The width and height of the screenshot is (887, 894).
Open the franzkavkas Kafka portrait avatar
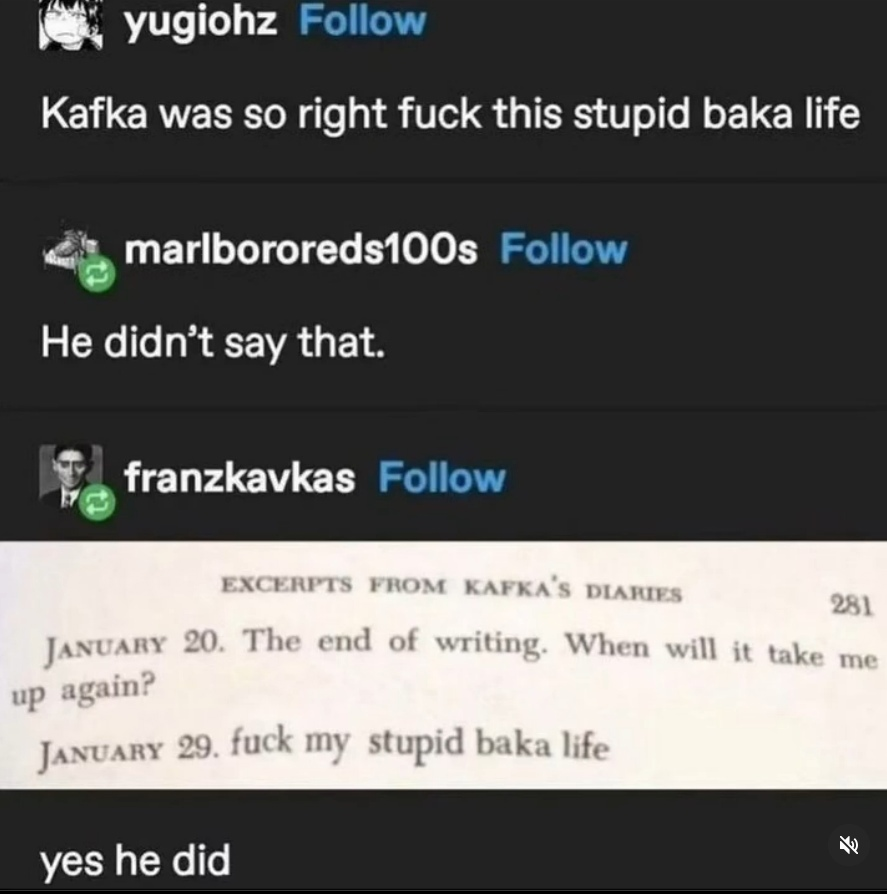(x=71, y=476)
